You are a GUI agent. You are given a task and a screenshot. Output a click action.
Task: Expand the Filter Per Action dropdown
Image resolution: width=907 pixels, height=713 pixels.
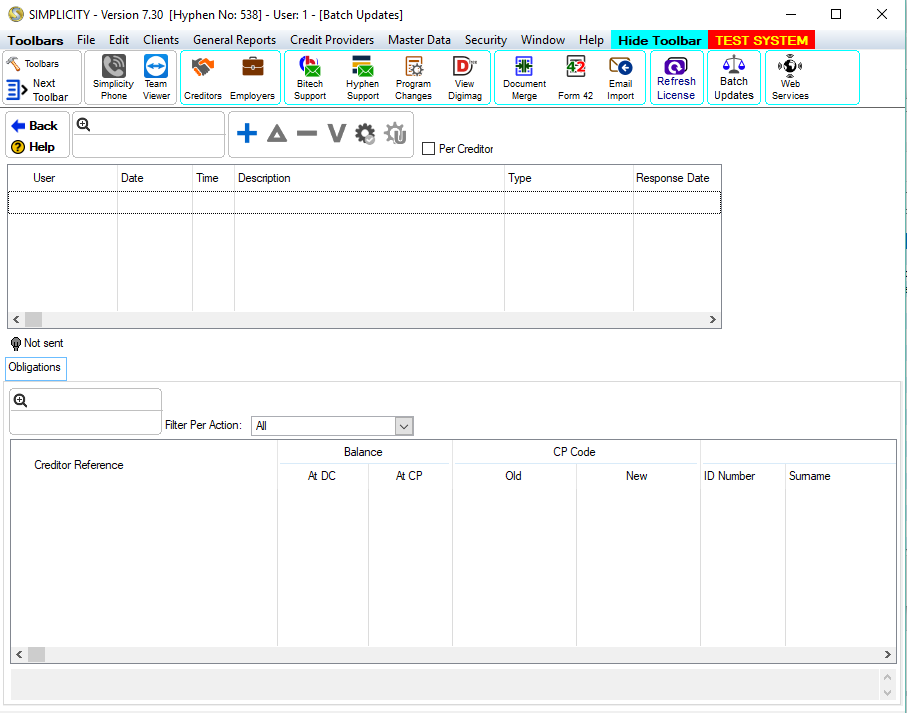click(x=404, y=426)
